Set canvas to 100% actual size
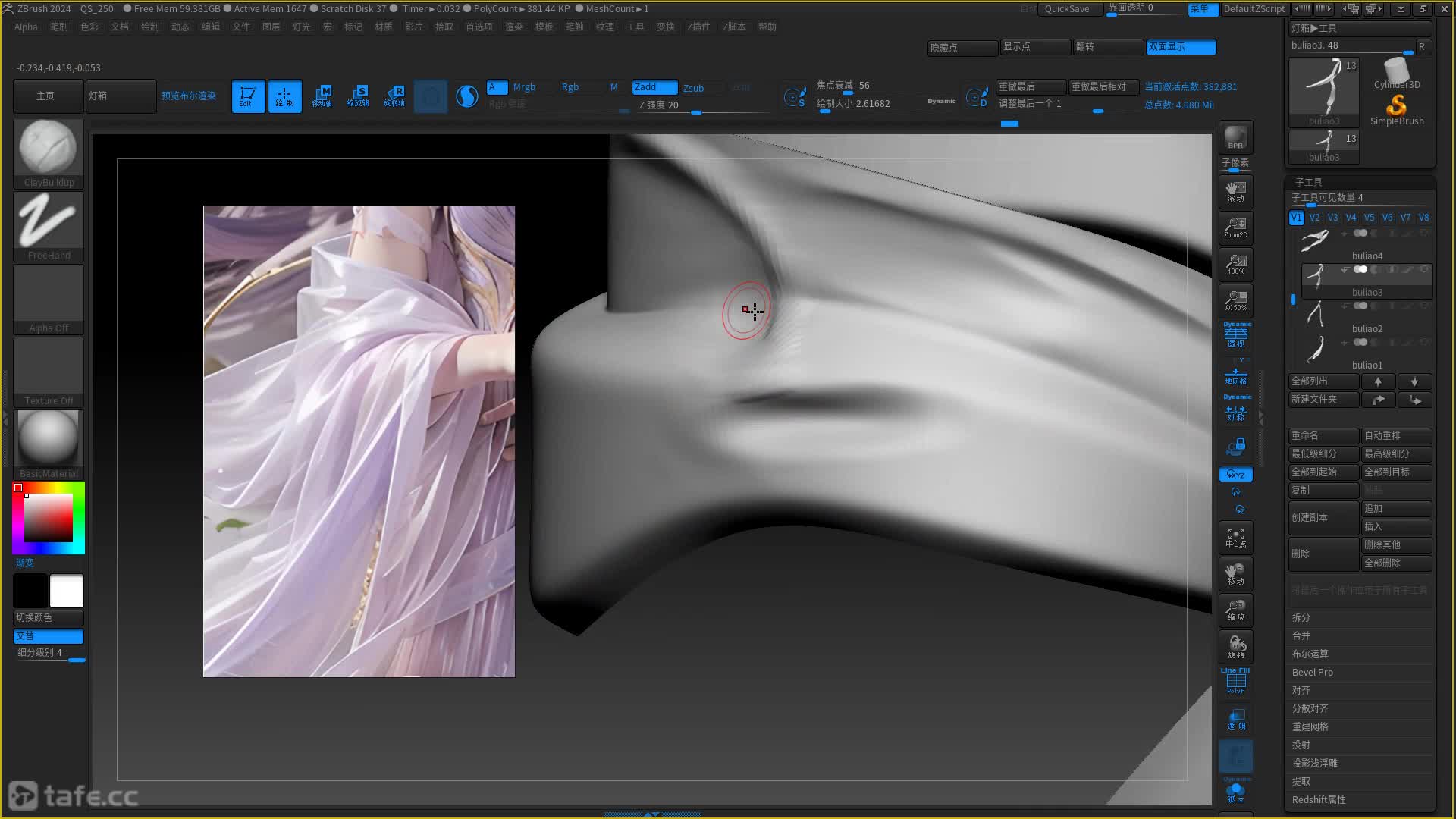Image resolution: width=1456 pixels, height=819 pixels. (x=1235, y=264)
